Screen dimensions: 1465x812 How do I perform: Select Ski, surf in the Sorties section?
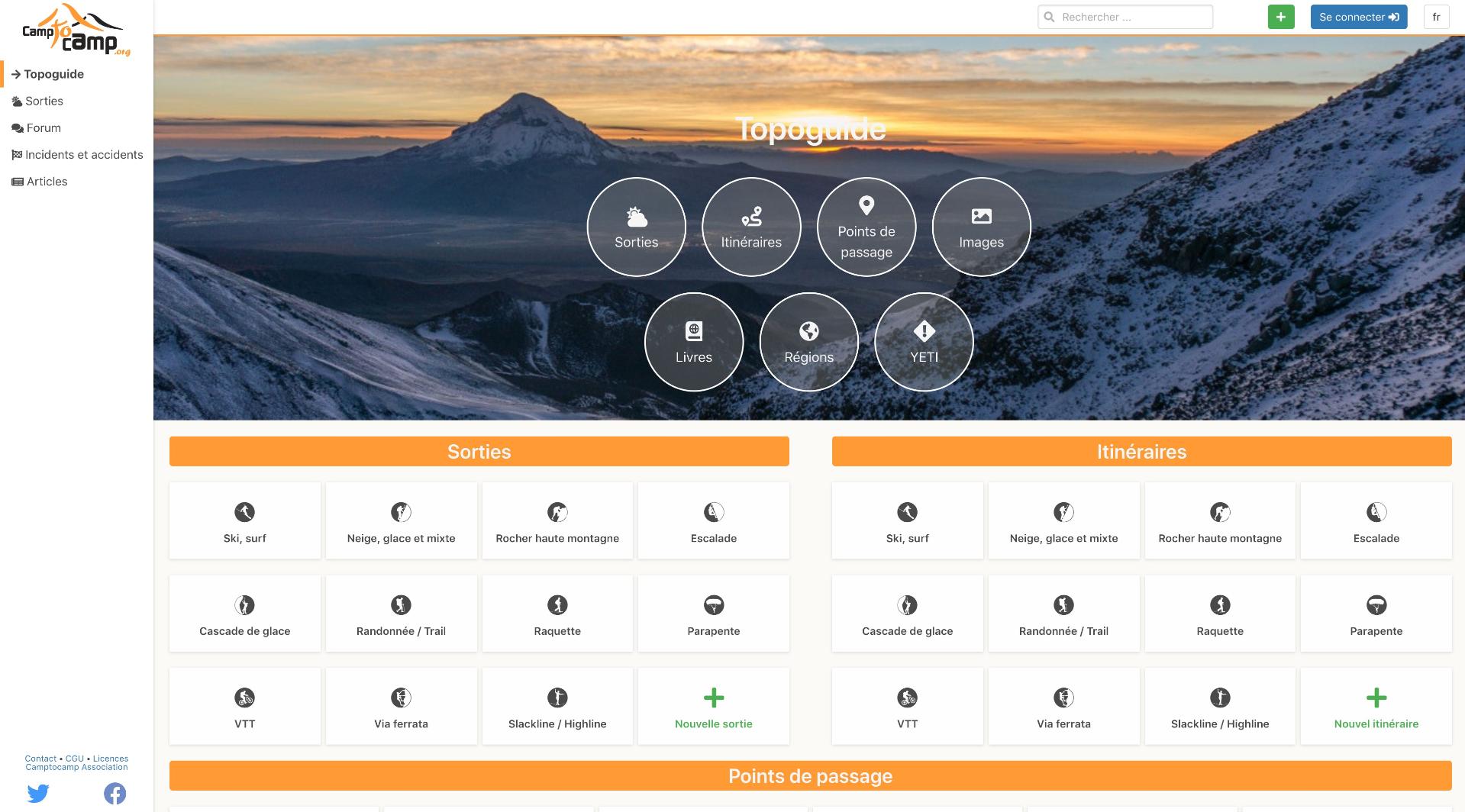point(245,520)
